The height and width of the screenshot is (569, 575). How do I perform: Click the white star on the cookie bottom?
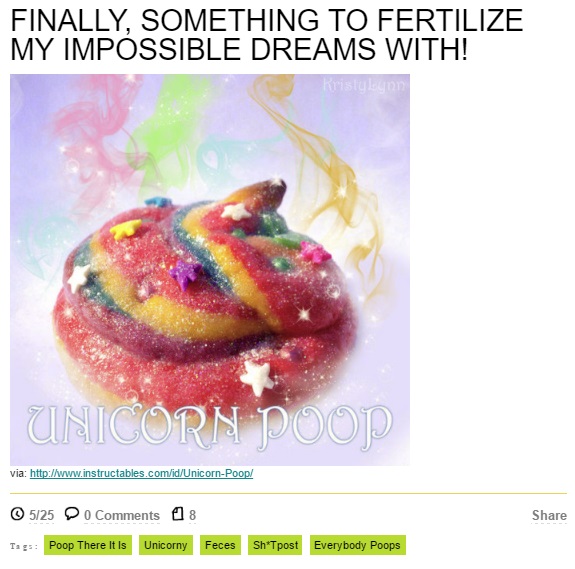coord(257,378)
